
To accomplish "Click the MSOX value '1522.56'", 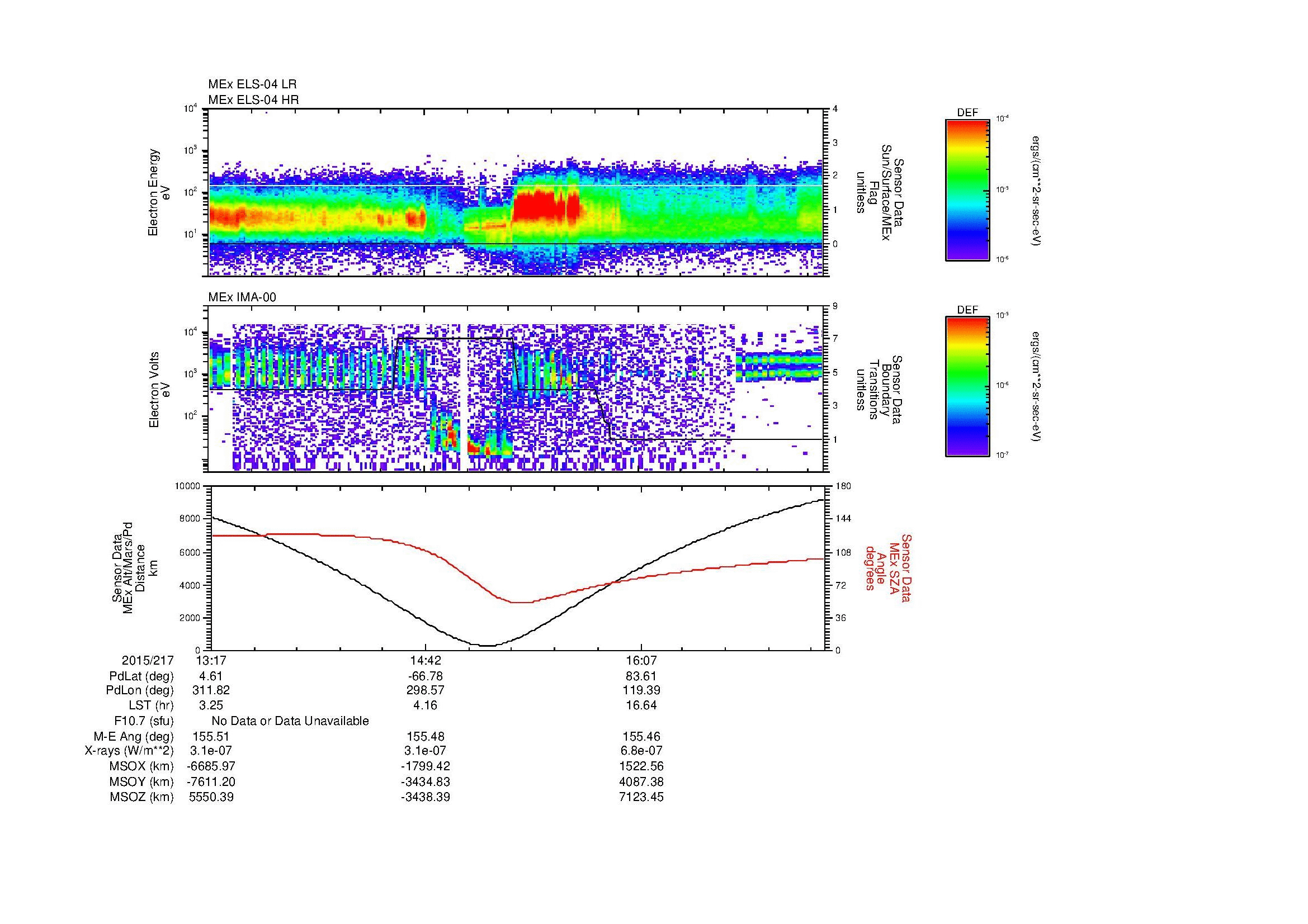I will pyautogui.click(x=641, y=766).
